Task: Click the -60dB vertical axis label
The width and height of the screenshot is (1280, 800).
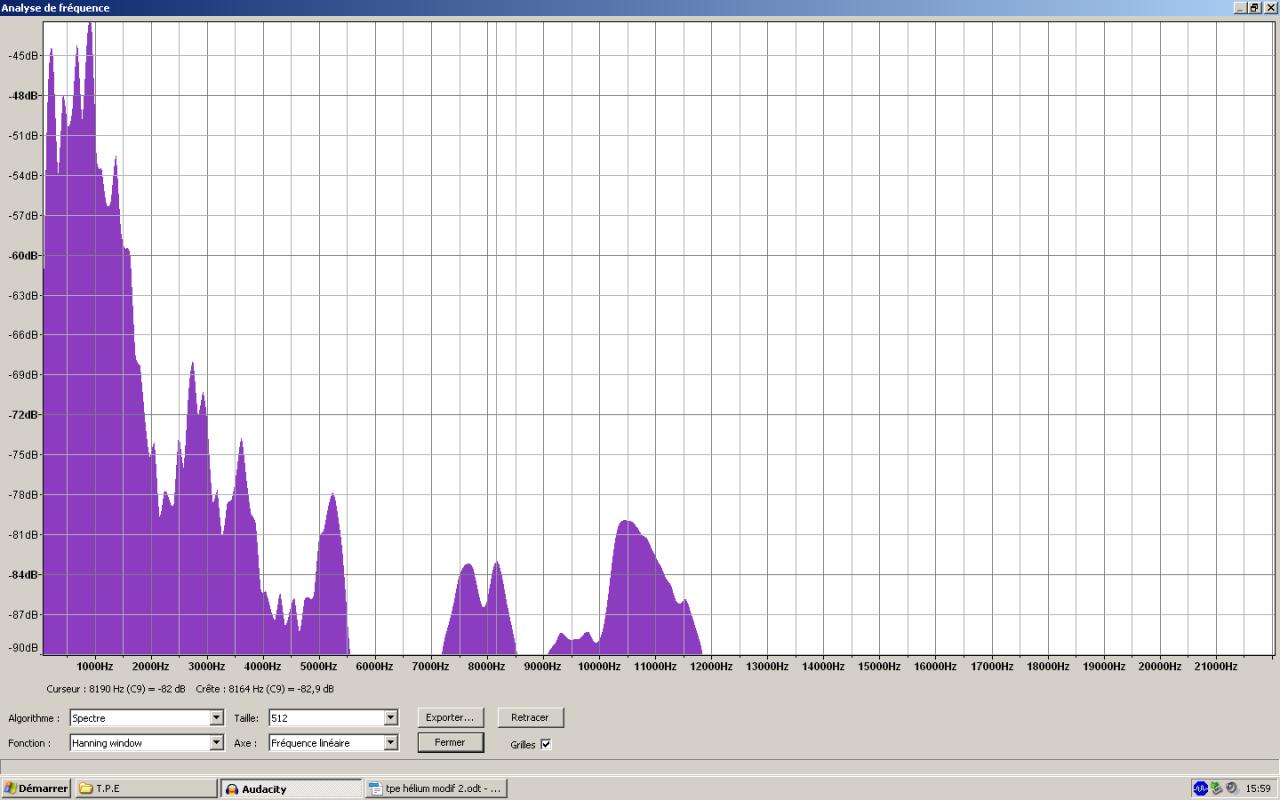Action: (22, 255)
